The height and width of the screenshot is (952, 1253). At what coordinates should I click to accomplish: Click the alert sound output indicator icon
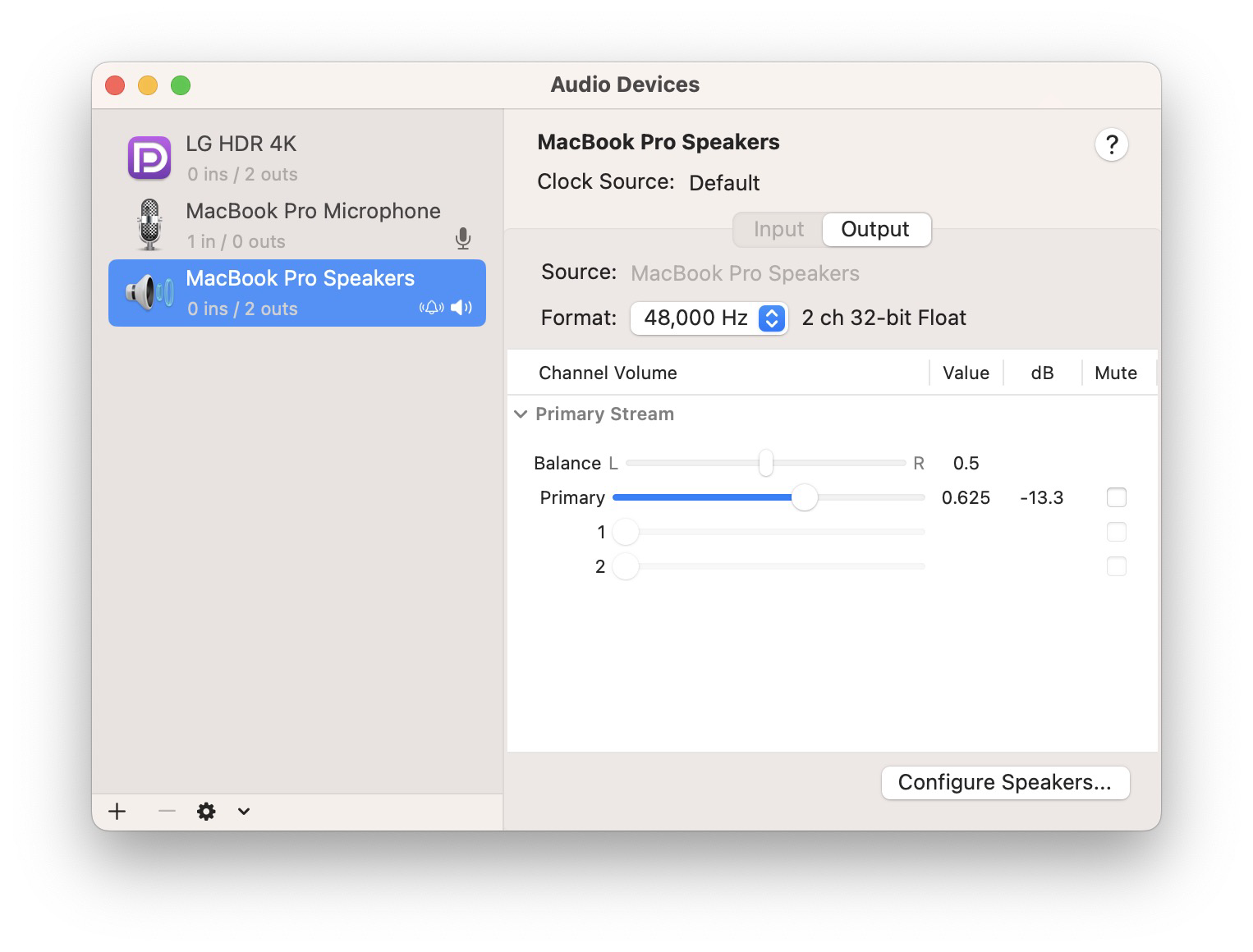click(432, 308)
